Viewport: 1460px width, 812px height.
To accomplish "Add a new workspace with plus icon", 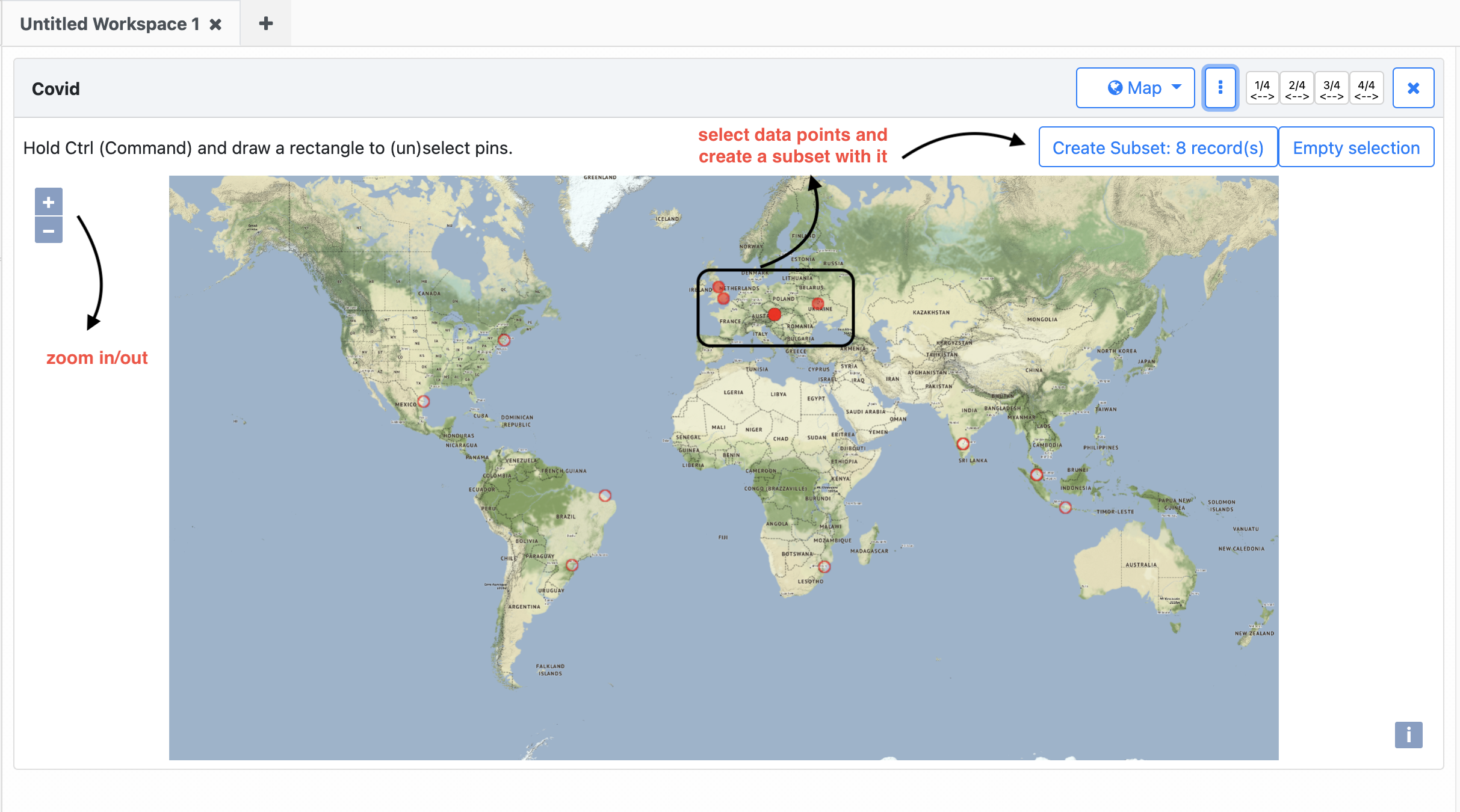I will (x=265, y=23).
